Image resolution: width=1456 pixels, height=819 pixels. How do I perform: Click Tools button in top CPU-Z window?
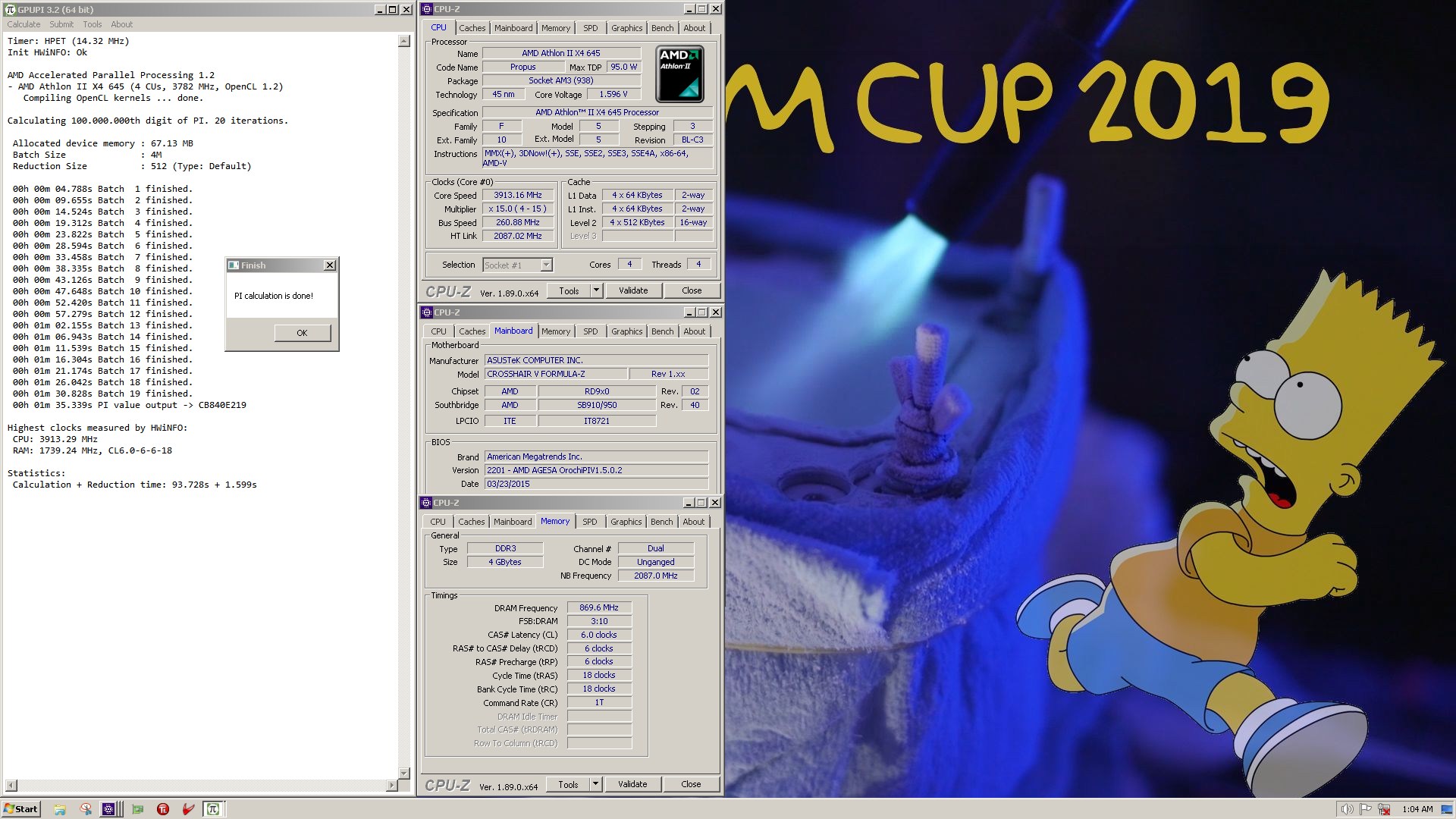(569, 290)
